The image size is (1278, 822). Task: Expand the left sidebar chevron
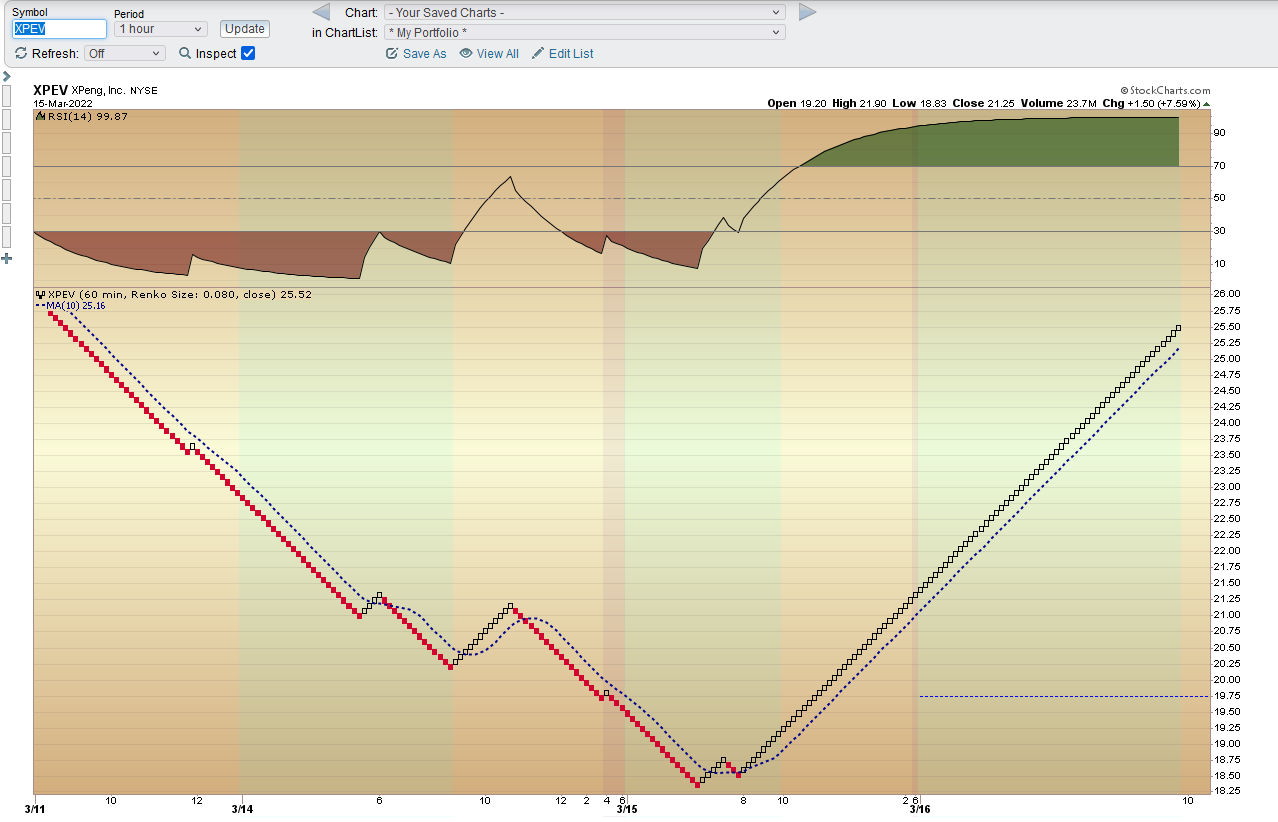[6, 76]
